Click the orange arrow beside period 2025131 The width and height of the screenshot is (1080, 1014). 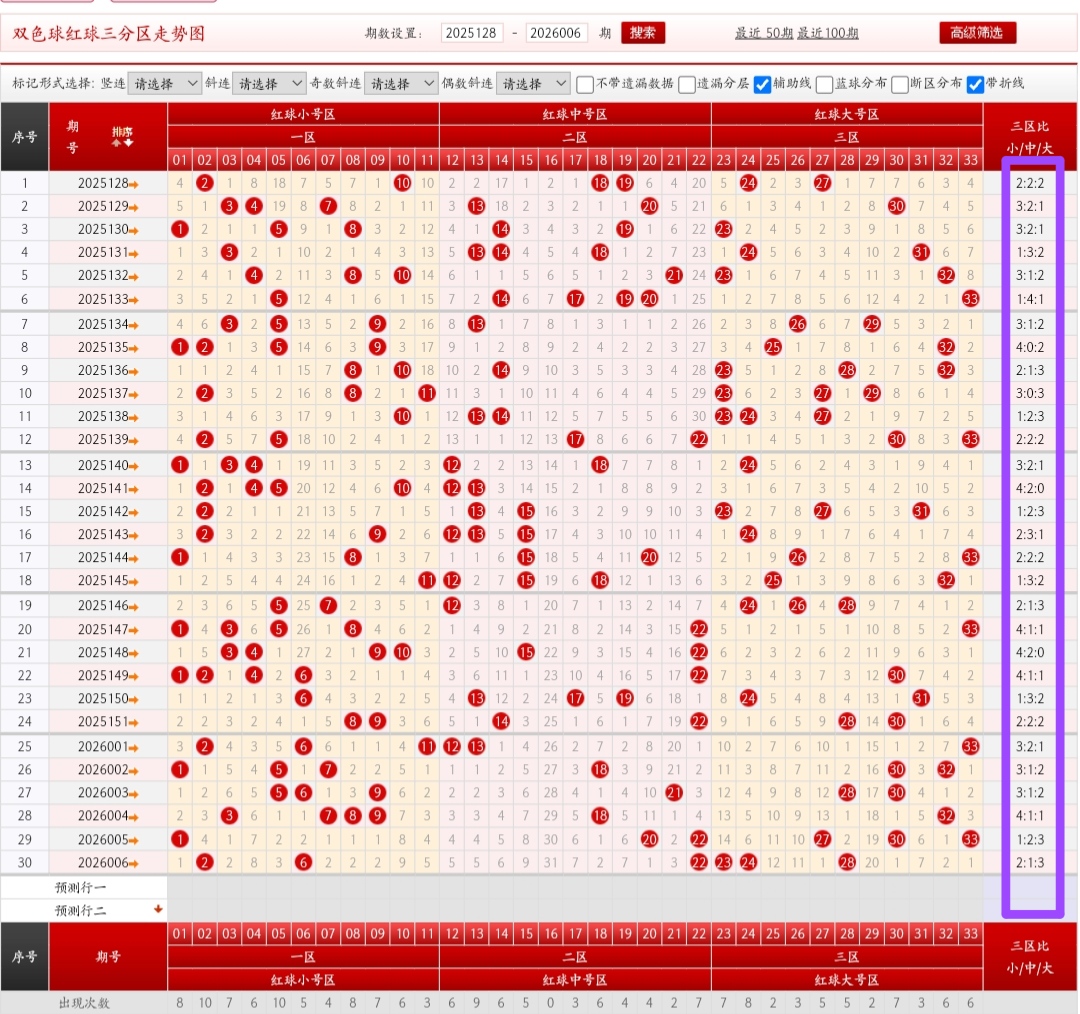click(x=134, y=254)
